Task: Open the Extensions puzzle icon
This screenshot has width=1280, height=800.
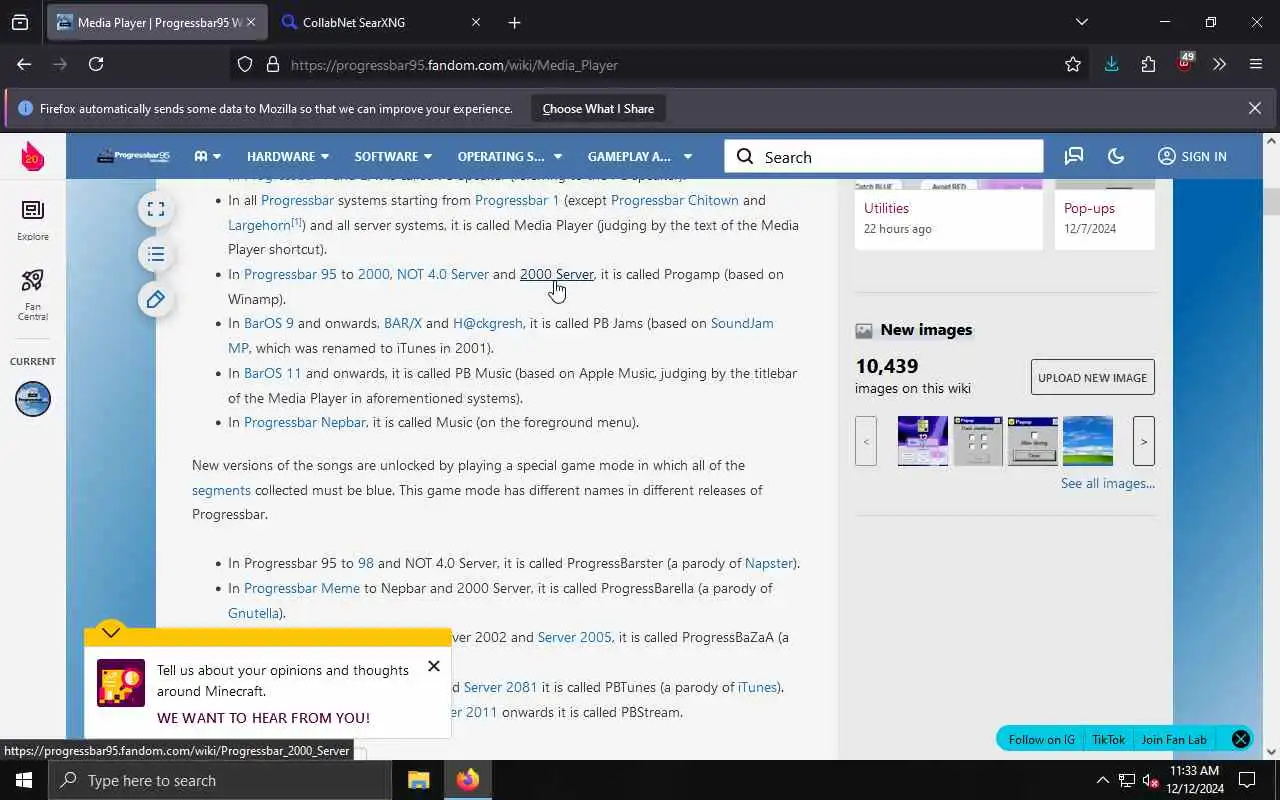Action: 1148,64
